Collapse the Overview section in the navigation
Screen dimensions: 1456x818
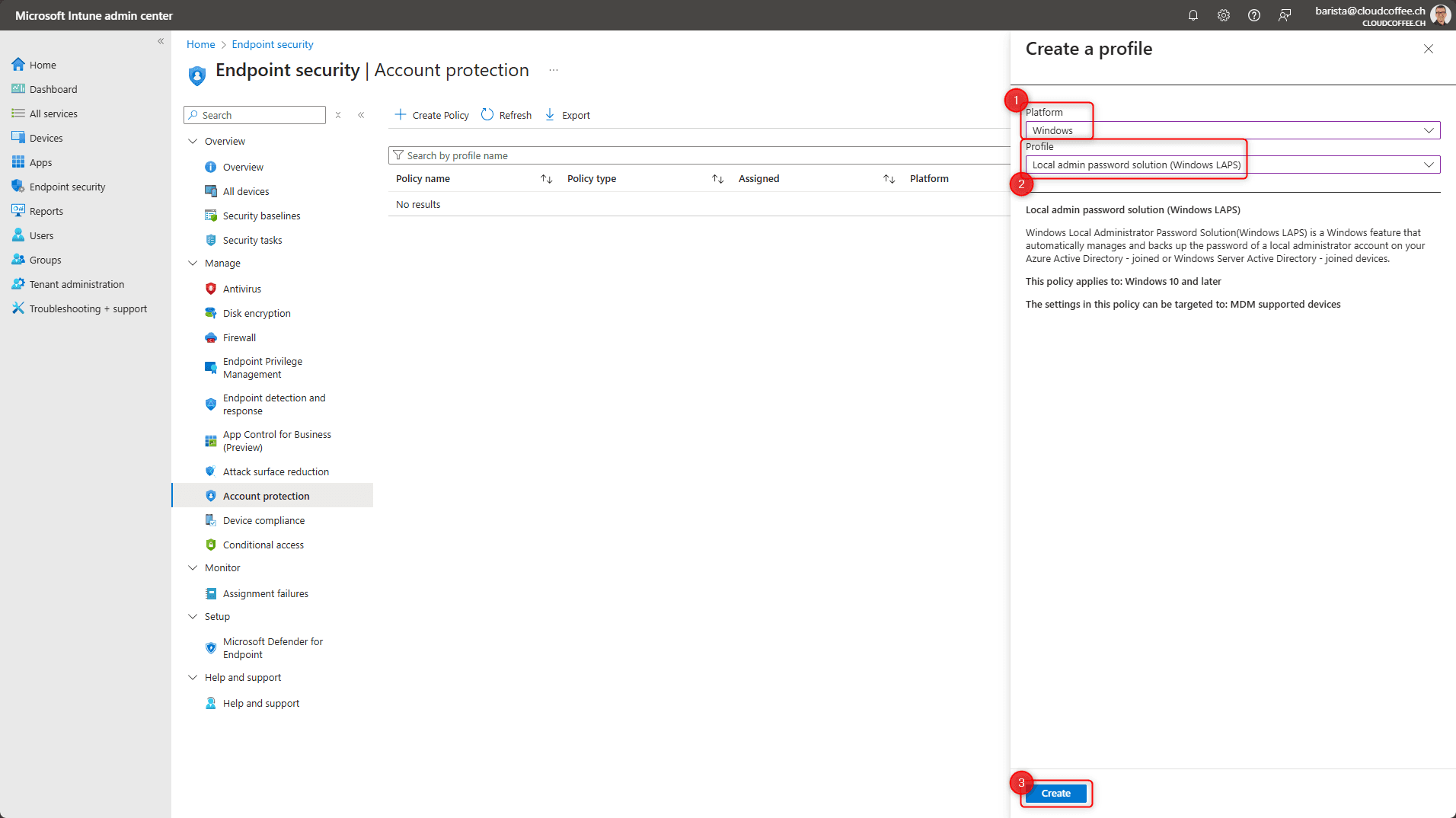193,141
